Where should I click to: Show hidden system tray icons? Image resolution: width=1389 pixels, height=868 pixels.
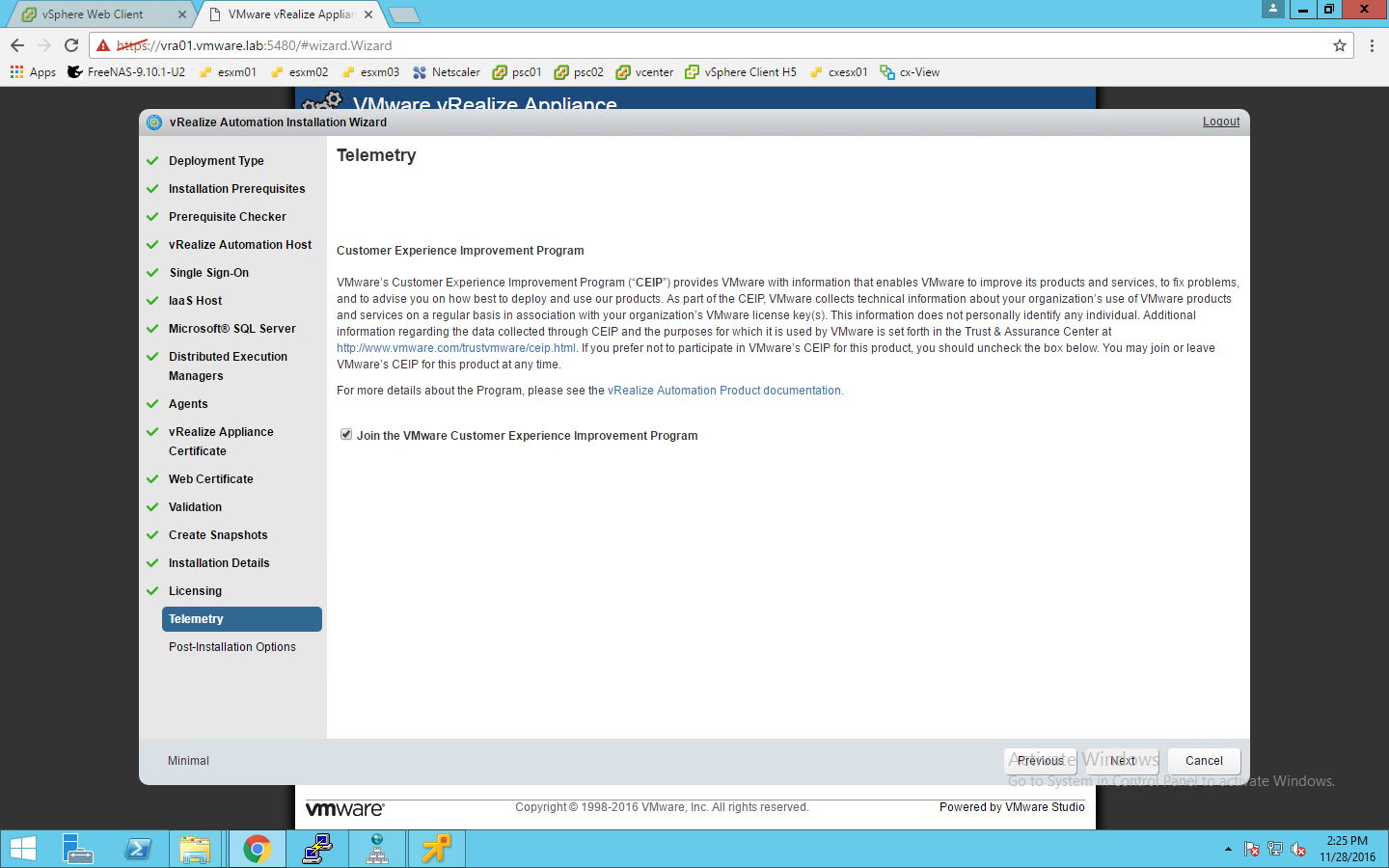point(1228,850)
